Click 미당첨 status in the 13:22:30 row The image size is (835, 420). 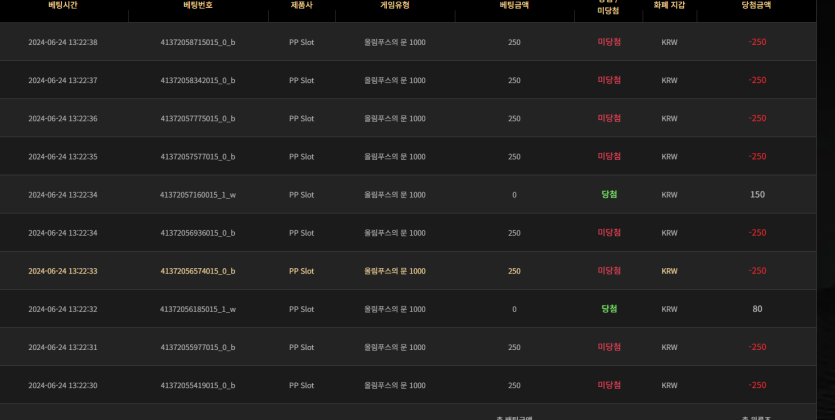(609, 385)
